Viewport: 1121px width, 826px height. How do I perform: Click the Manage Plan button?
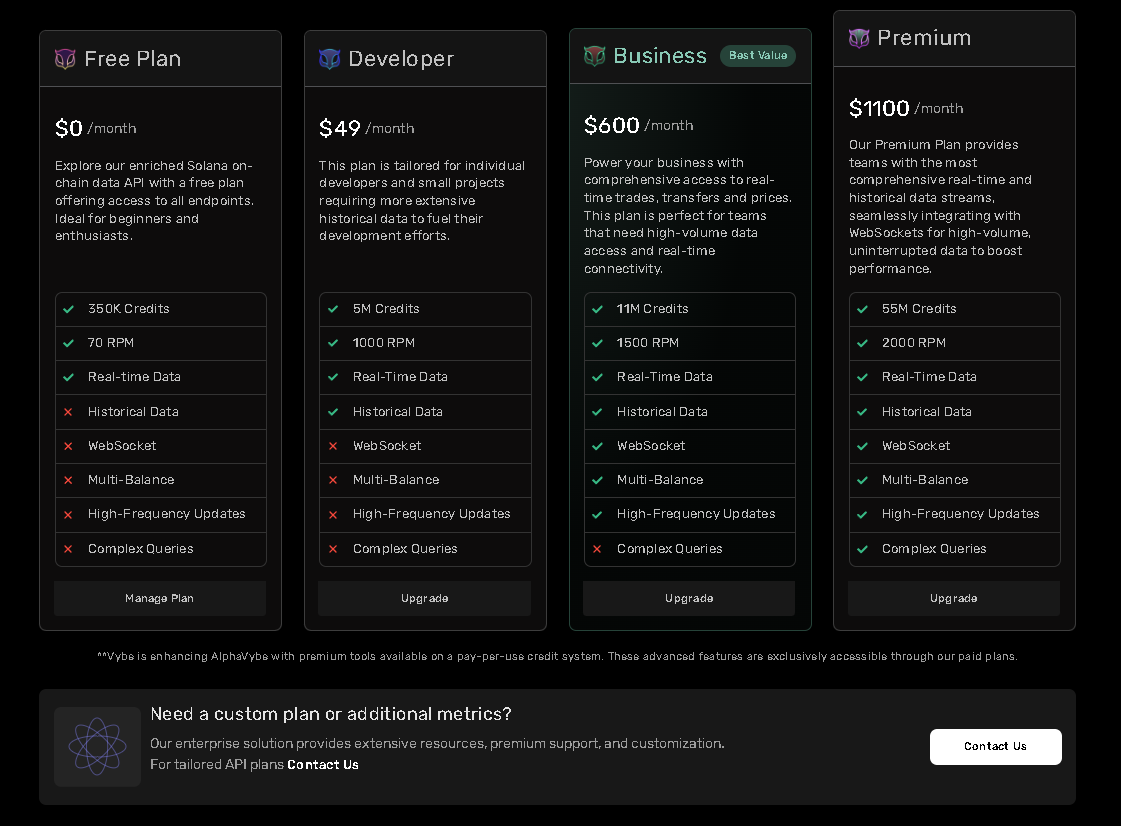(160, 599)
